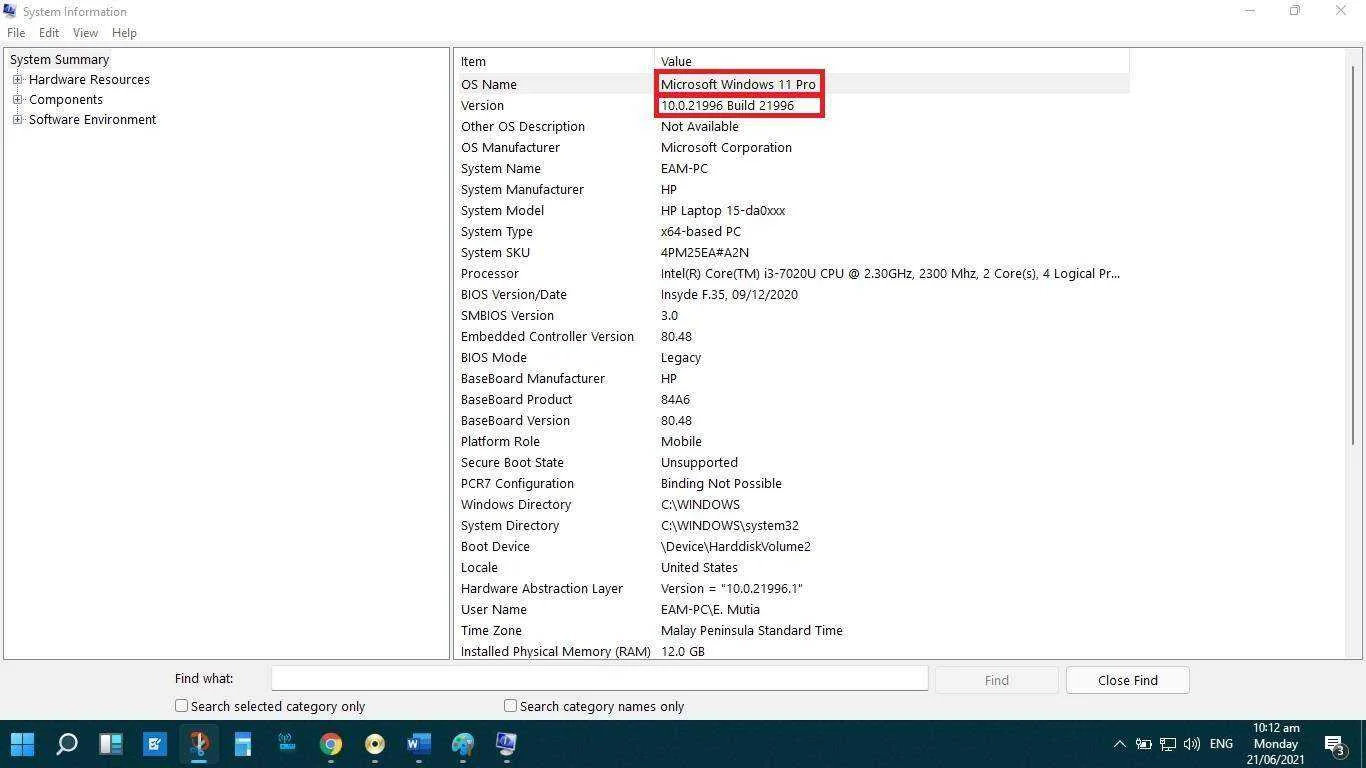Select the Hardware Abstraction Layer row
1366x768 pixels.
[792, 588]
